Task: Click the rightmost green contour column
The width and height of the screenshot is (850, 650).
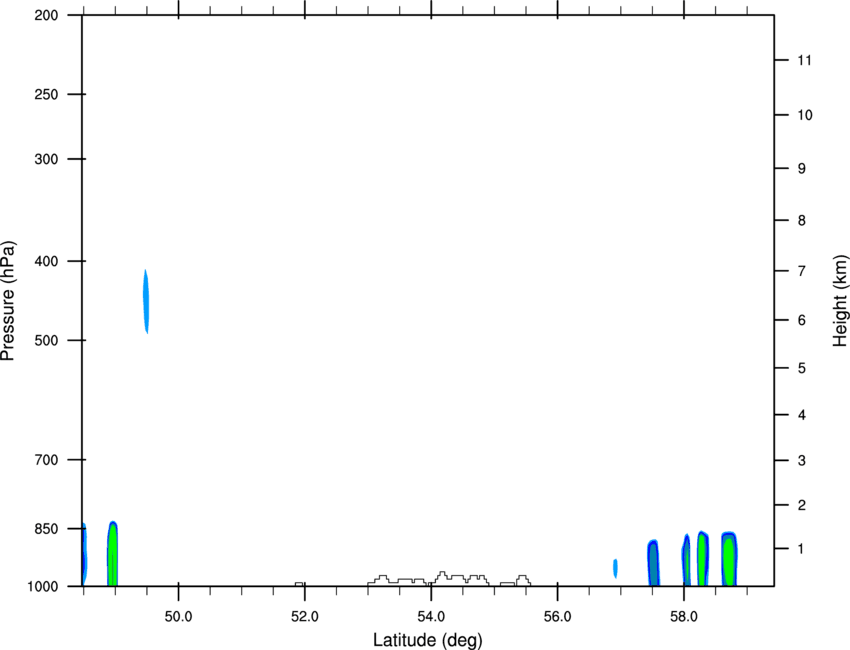Action: 729,559
